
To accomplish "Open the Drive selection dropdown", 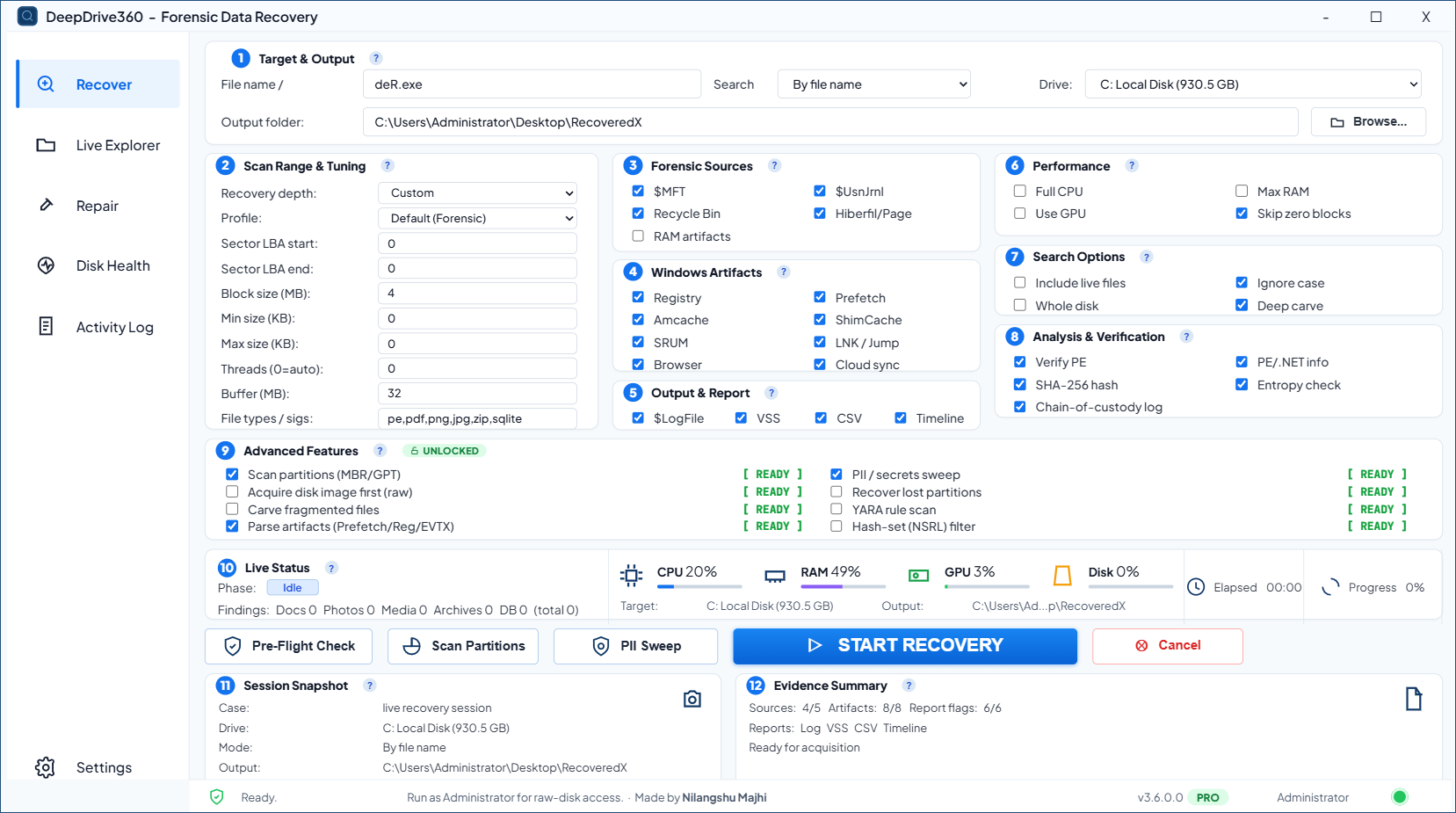I will coord(1253,84).
